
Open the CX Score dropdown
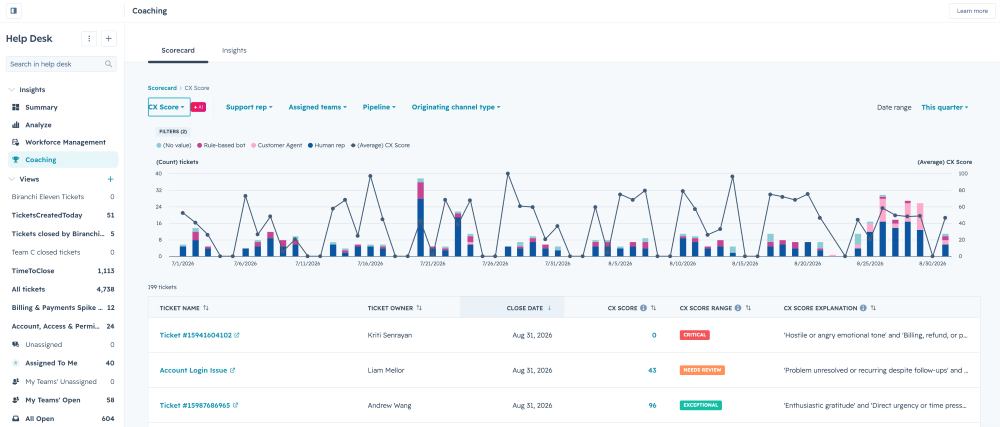(x=169, y=108)
